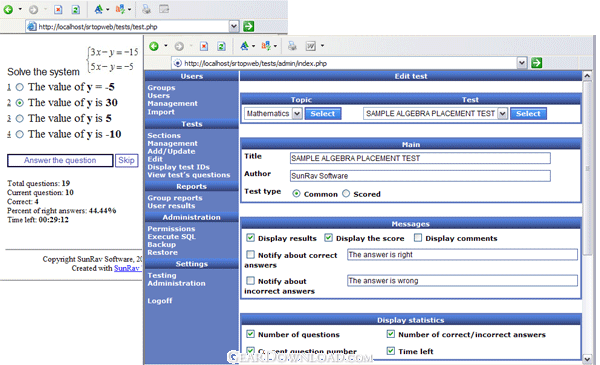Open Mathematics topic dropdown
Viewport: 600px width, 365px height.
297,114
